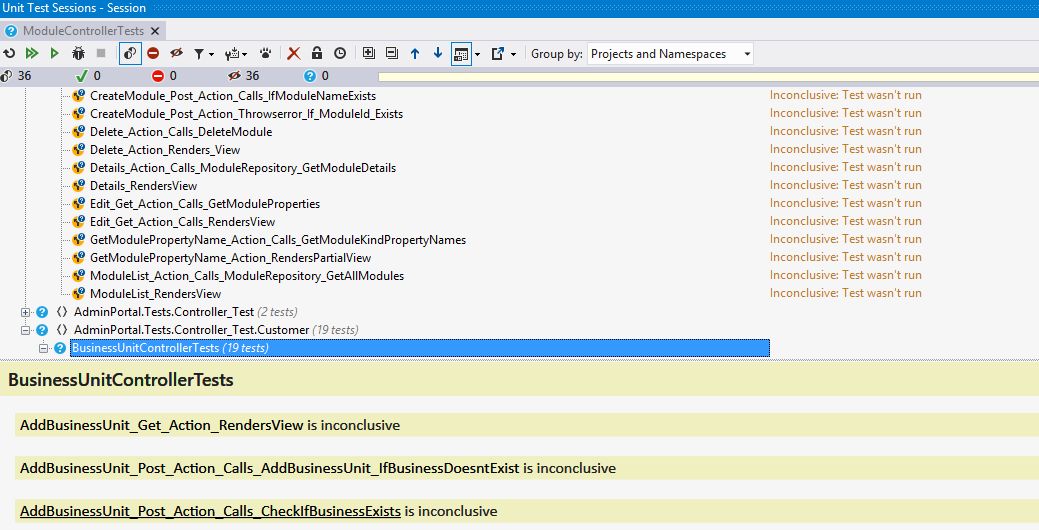Image resolution: width=1039 pixels, height=530 pixels.
Task: Open AddBusinessUnit_Post_Action_Calls_CheckIfBusinessExists output link
Action: click(210, 511)
